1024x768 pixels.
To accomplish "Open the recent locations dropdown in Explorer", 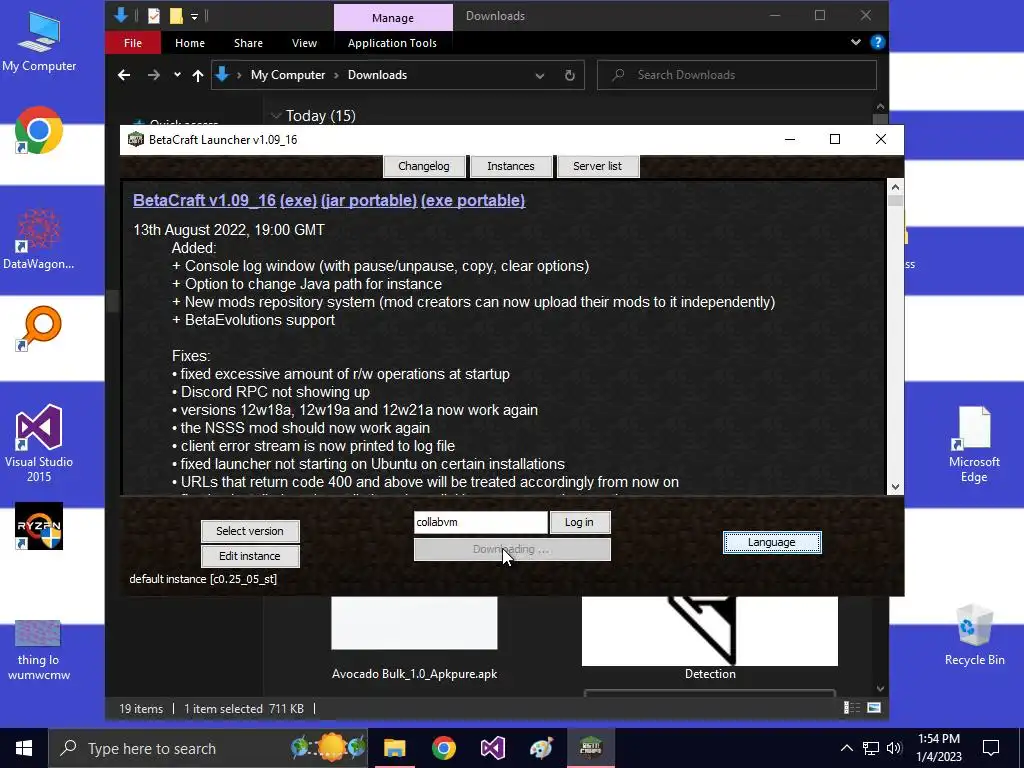I will [x=177, y=75].
